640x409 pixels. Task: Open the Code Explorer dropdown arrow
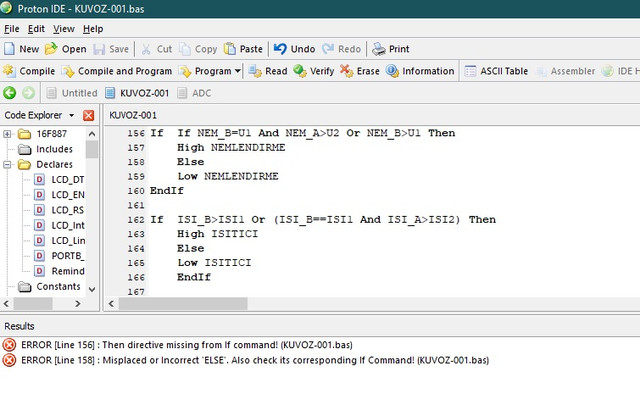pyautogui.click(x=71, y=116)
